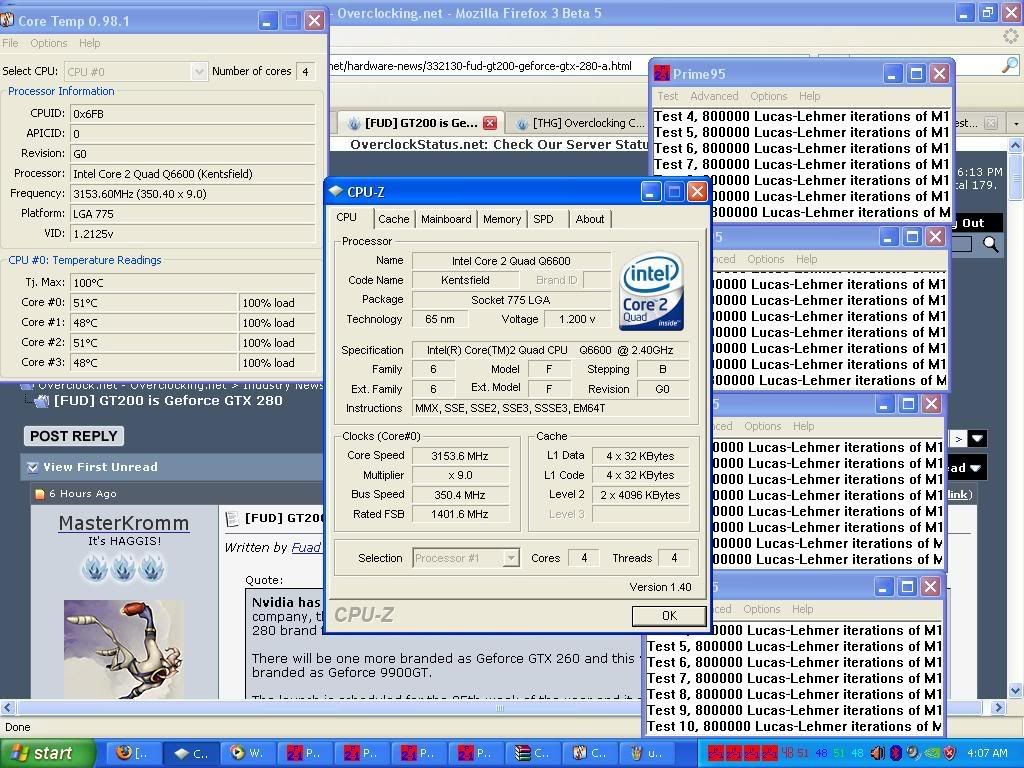Click the document icon beside the post title
This screenshot has width=1024, height=768.
point(232,519)
